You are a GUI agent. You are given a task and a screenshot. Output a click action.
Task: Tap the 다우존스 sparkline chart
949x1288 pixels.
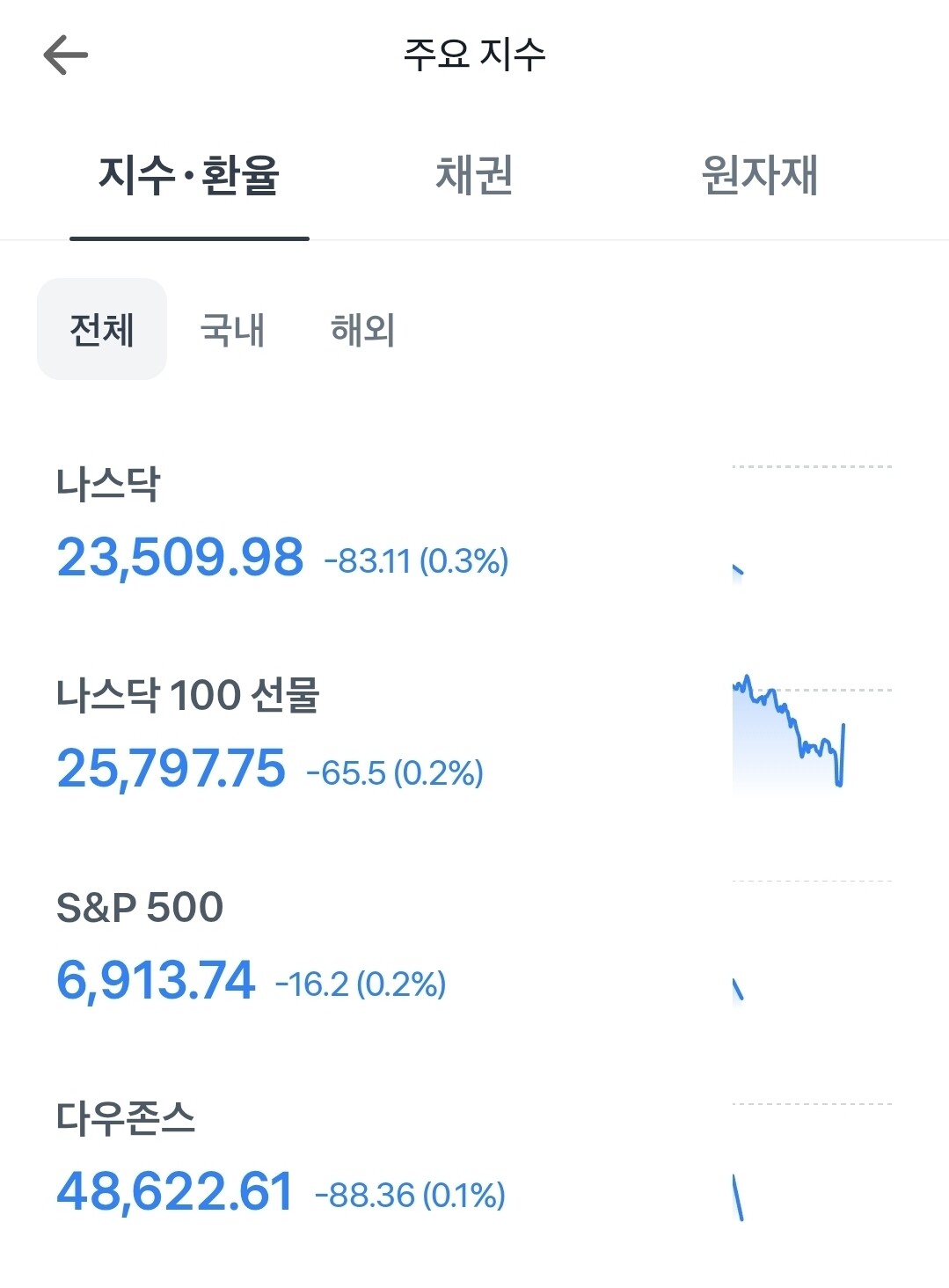click(812, 1161)
